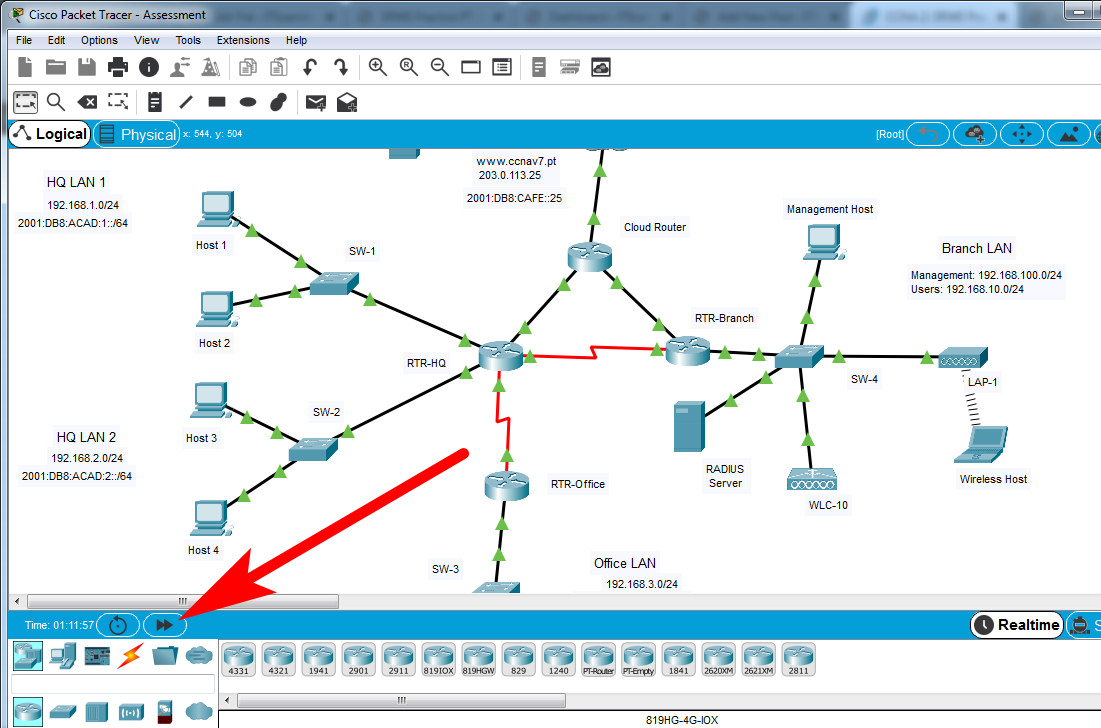Add a Complex PDU open envelope
This screenshot has width=1101, height=728.
coord(347,103)
